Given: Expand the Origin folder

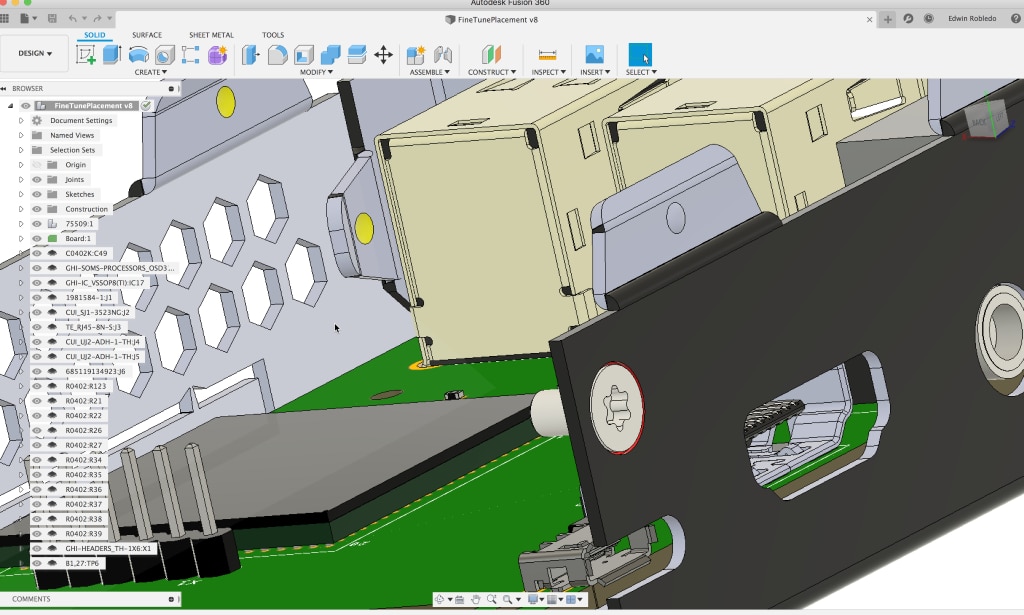Looking at the screenshot, I should point(21,165).
